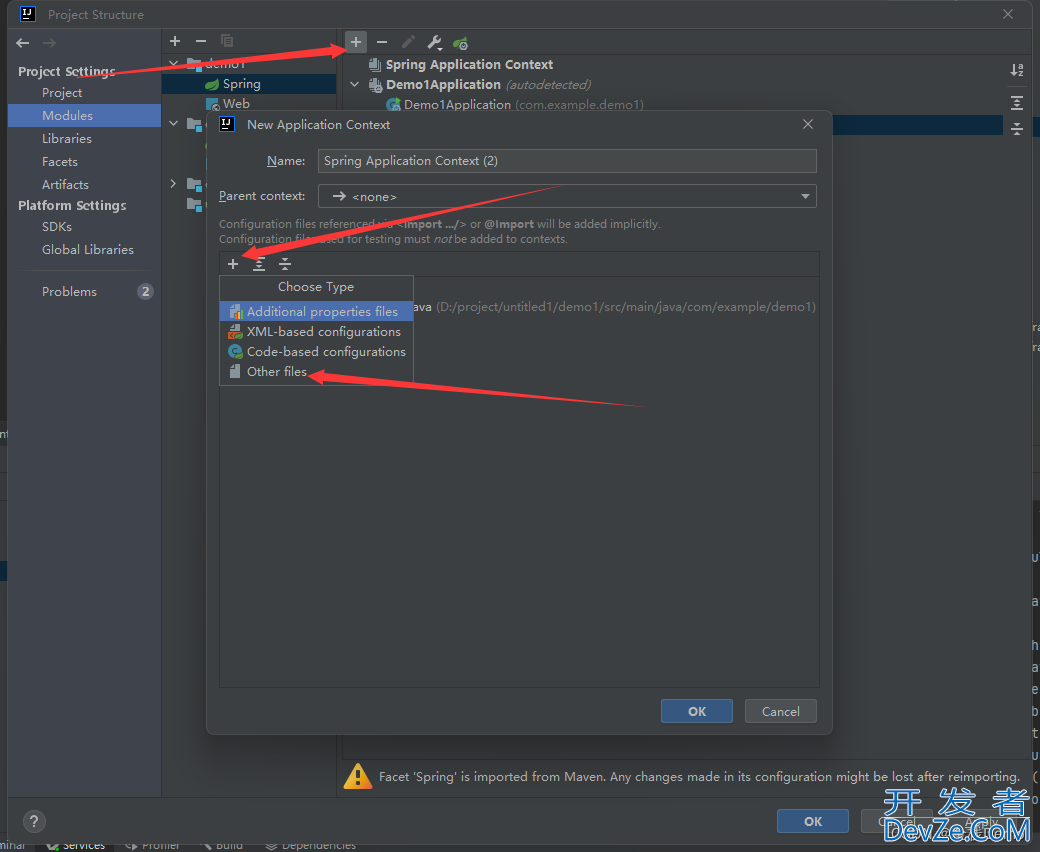Edit the selected context using the pencil icon
The width and height of the screenshot is (1040, 852).
click(409, 42)
